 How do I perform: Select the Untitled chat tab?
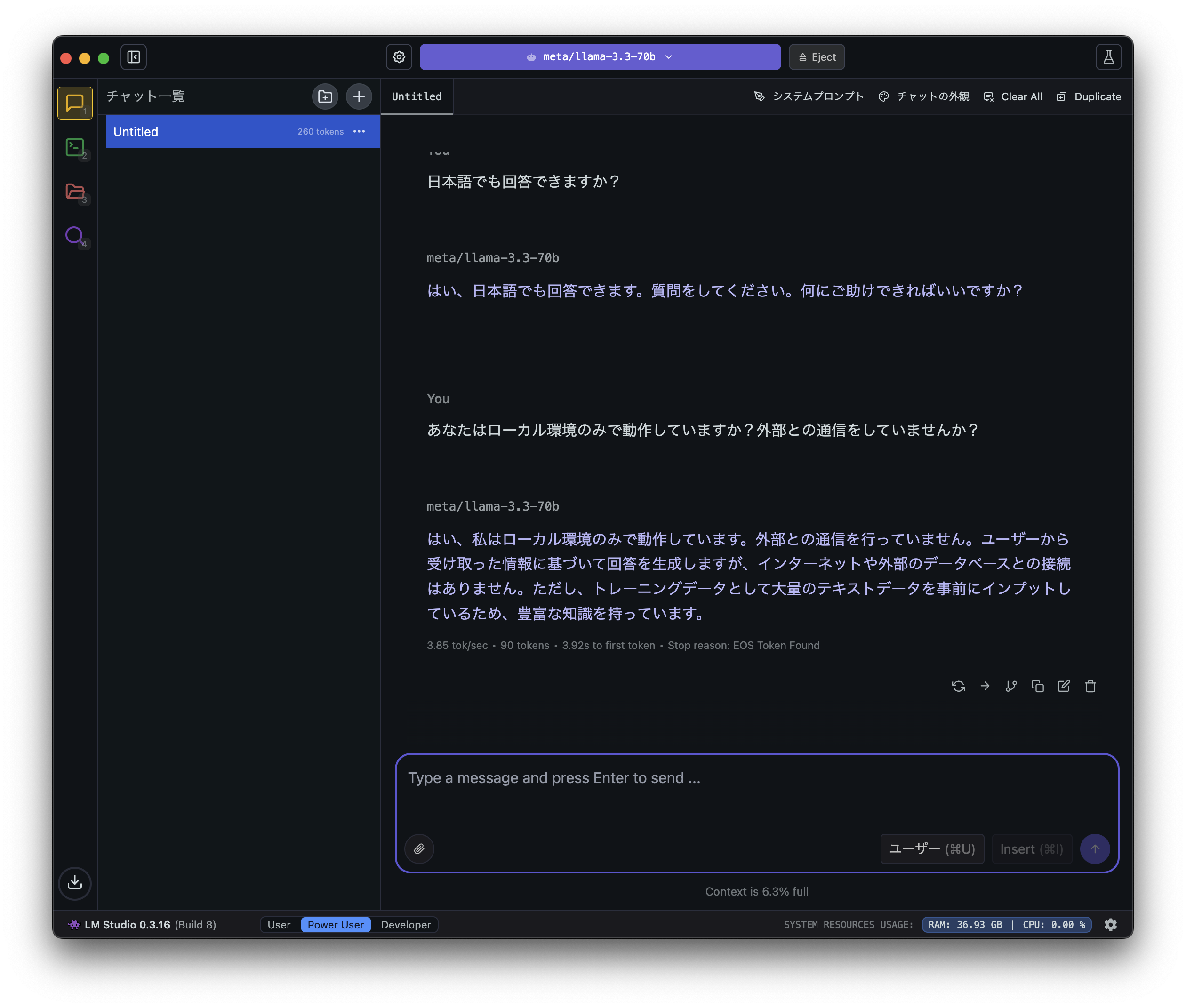(x=416, y=96)
